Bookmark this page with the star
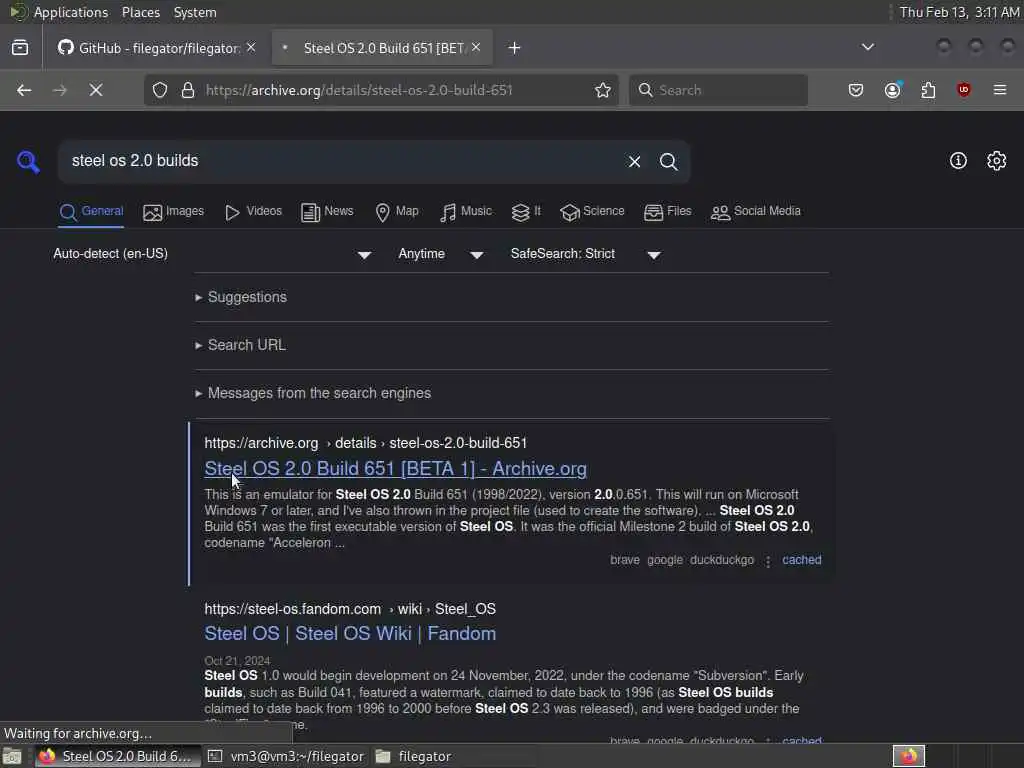This screenshot has height=768, width=1024. 603,90
